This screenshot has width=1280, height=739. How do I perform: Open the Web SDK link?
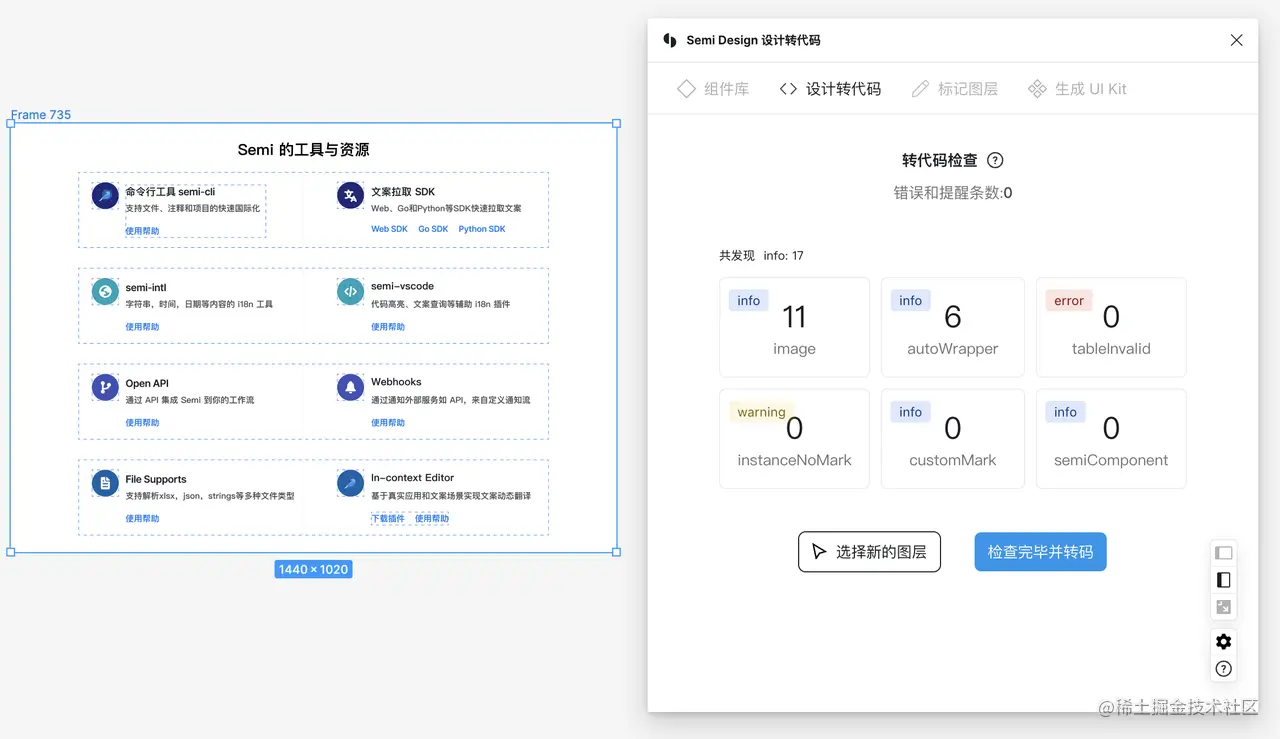click(x=389, y=229)
